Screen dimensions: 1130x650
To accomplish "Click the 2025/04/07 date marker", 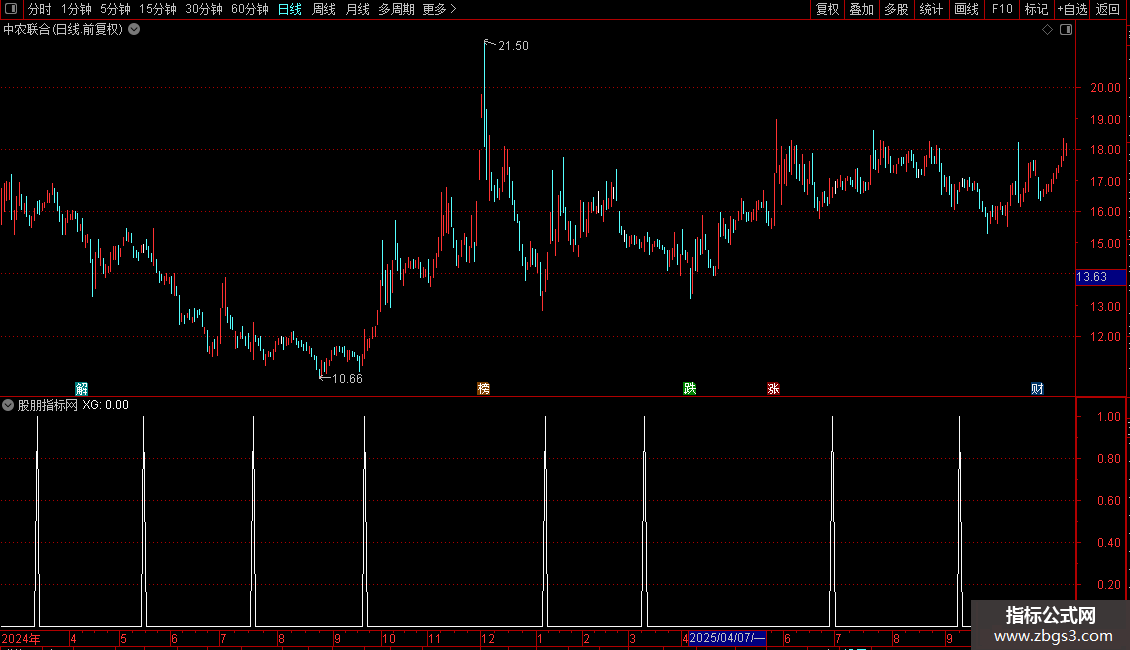I will point(726,638).
